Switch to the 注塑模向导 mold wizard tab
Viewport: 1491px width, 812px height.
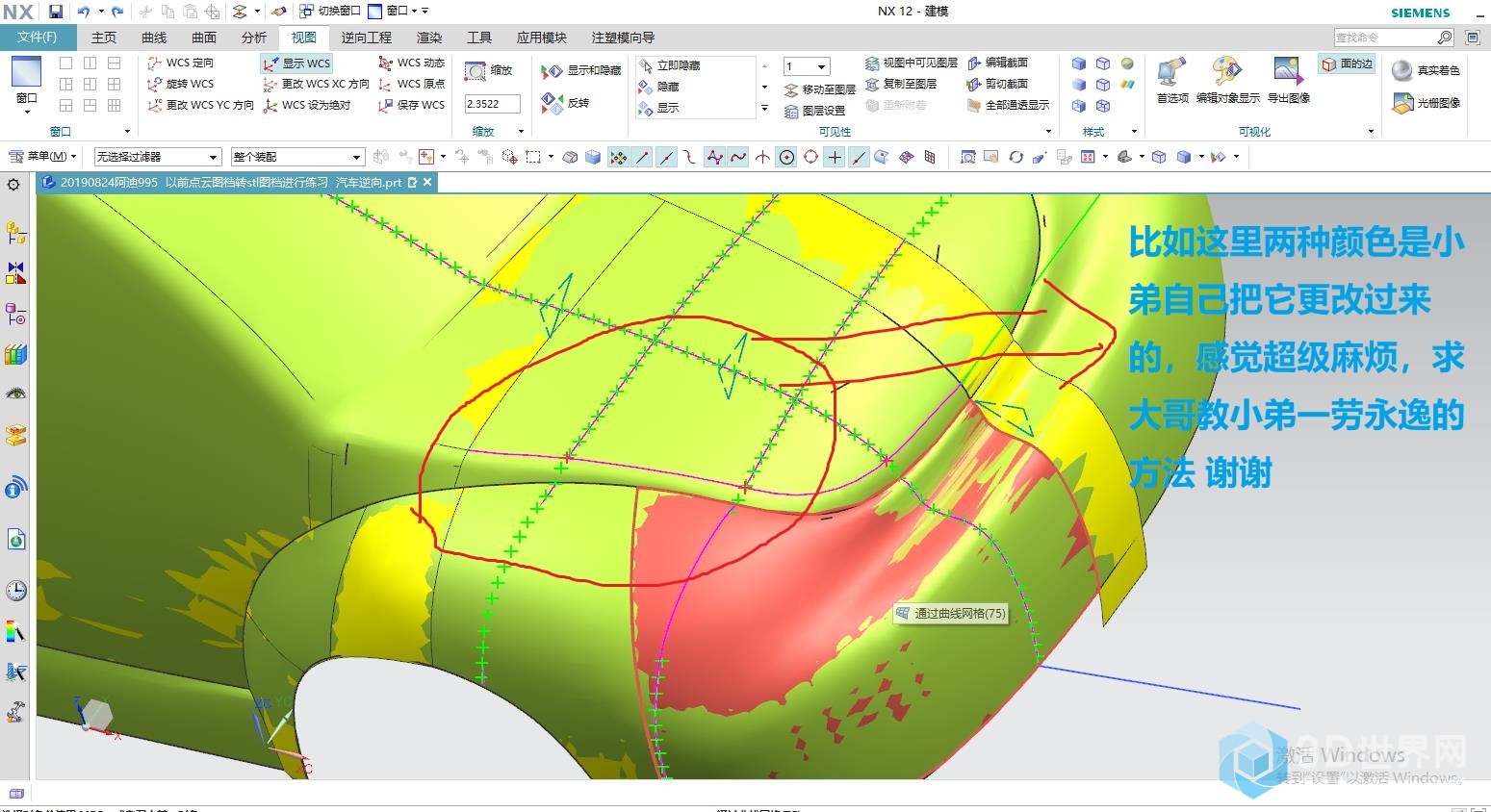tap(623, 38)
